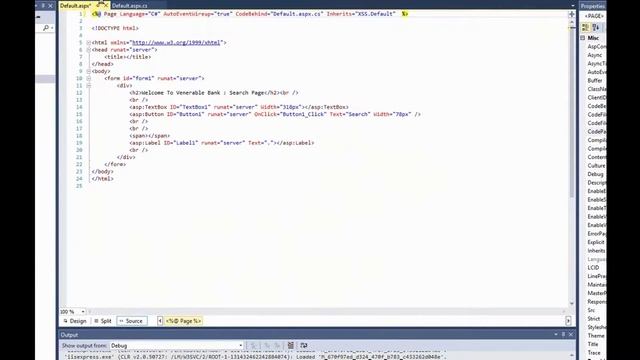Click the Categorized icon in Properties
The height and width of the screenshot is (360, 640).
pyautogui.click(x=586, y=27)
